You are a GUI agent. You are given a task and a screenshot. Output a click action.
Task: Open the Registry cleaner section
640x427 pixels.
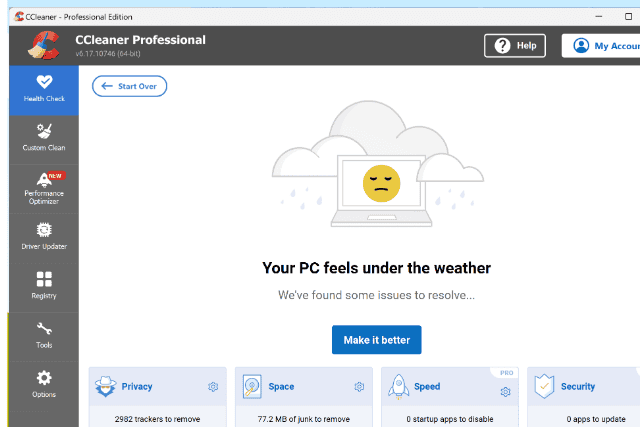point(44,288)
